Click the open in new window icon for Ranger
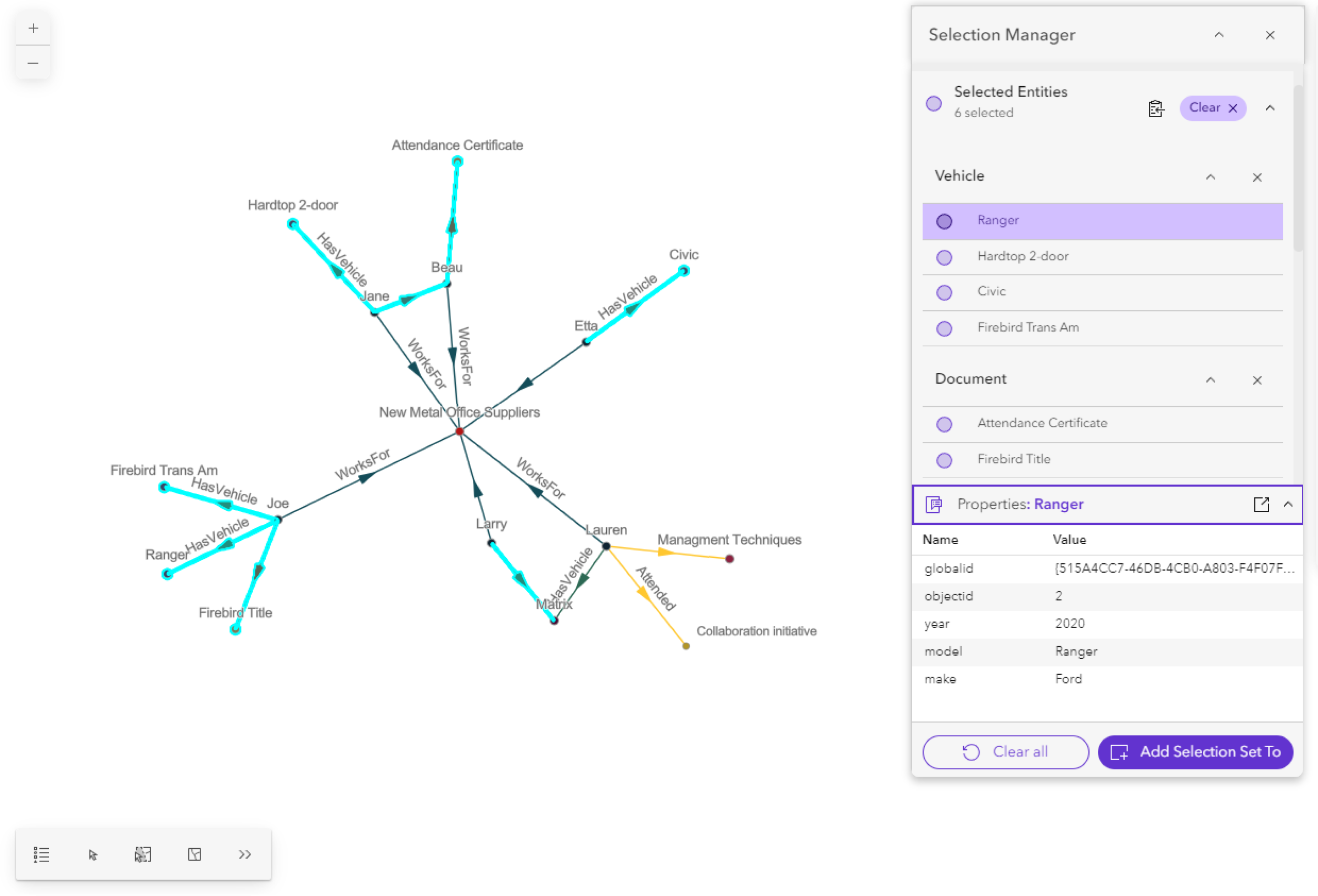Screen dimensions: 1318x896 click(x=1261, y=504)
